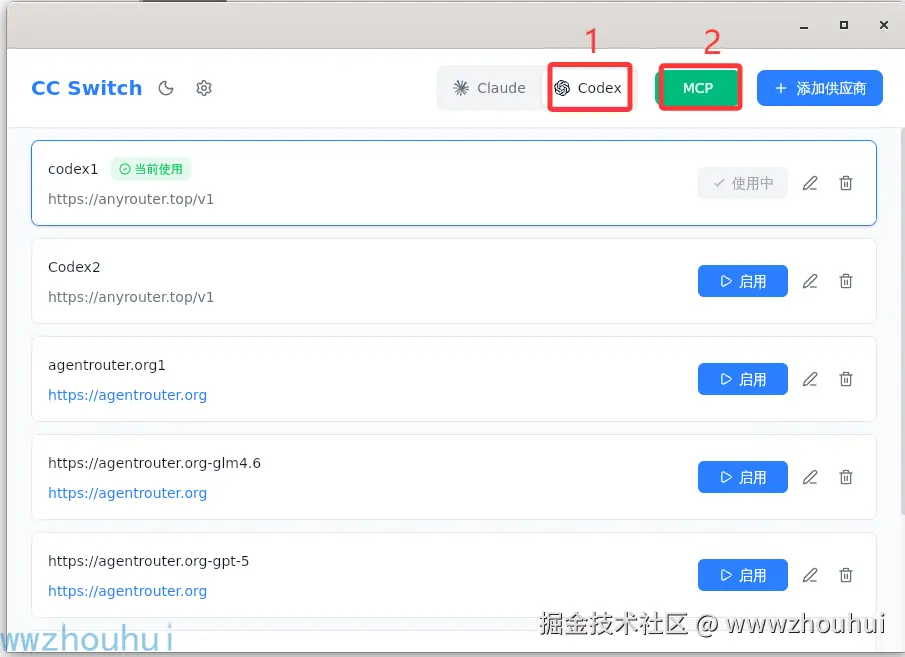This screenshot has width=905, height=657.
Task: Open the MCP management button
Action: click(x=698, y=88)
